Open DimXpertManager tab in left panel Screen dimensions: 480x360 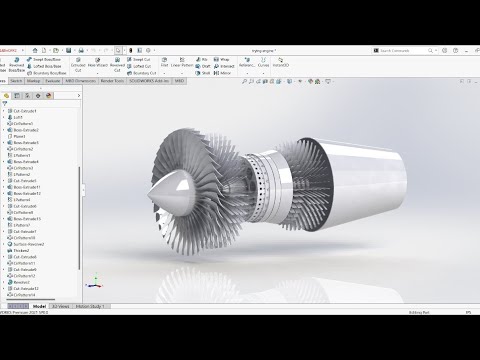[38, 96]
